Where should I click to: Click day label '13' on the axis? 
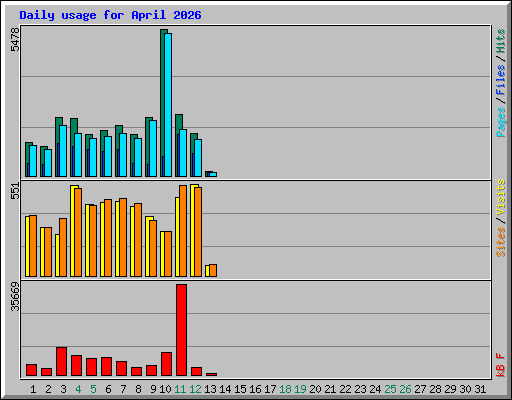point(210,389)
